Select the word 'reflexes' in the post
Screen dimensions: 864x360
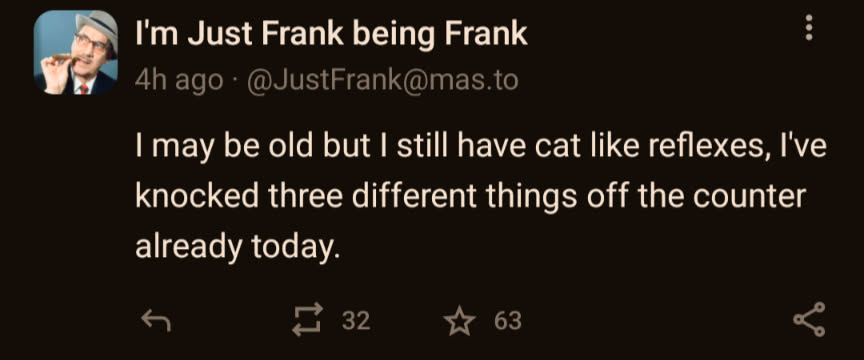[709, 147]
